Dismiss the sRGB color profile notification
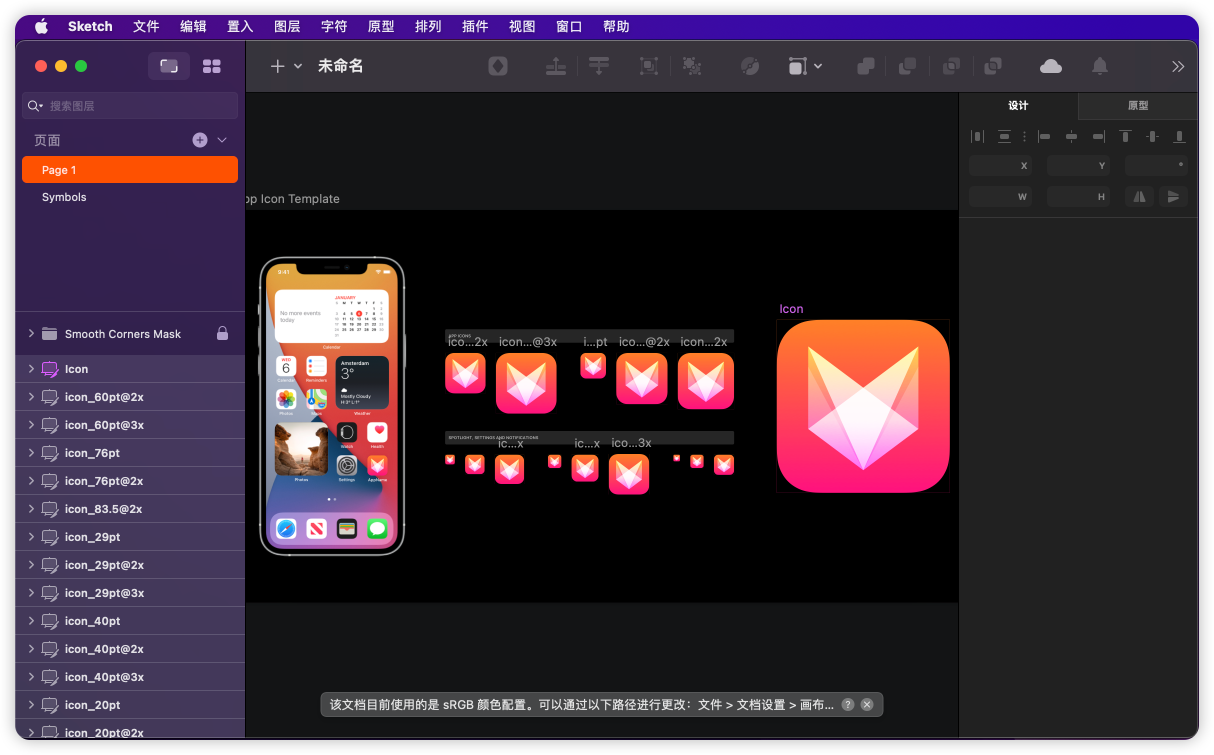Viewport: 1214px width, 755px height. pos(867,704)
